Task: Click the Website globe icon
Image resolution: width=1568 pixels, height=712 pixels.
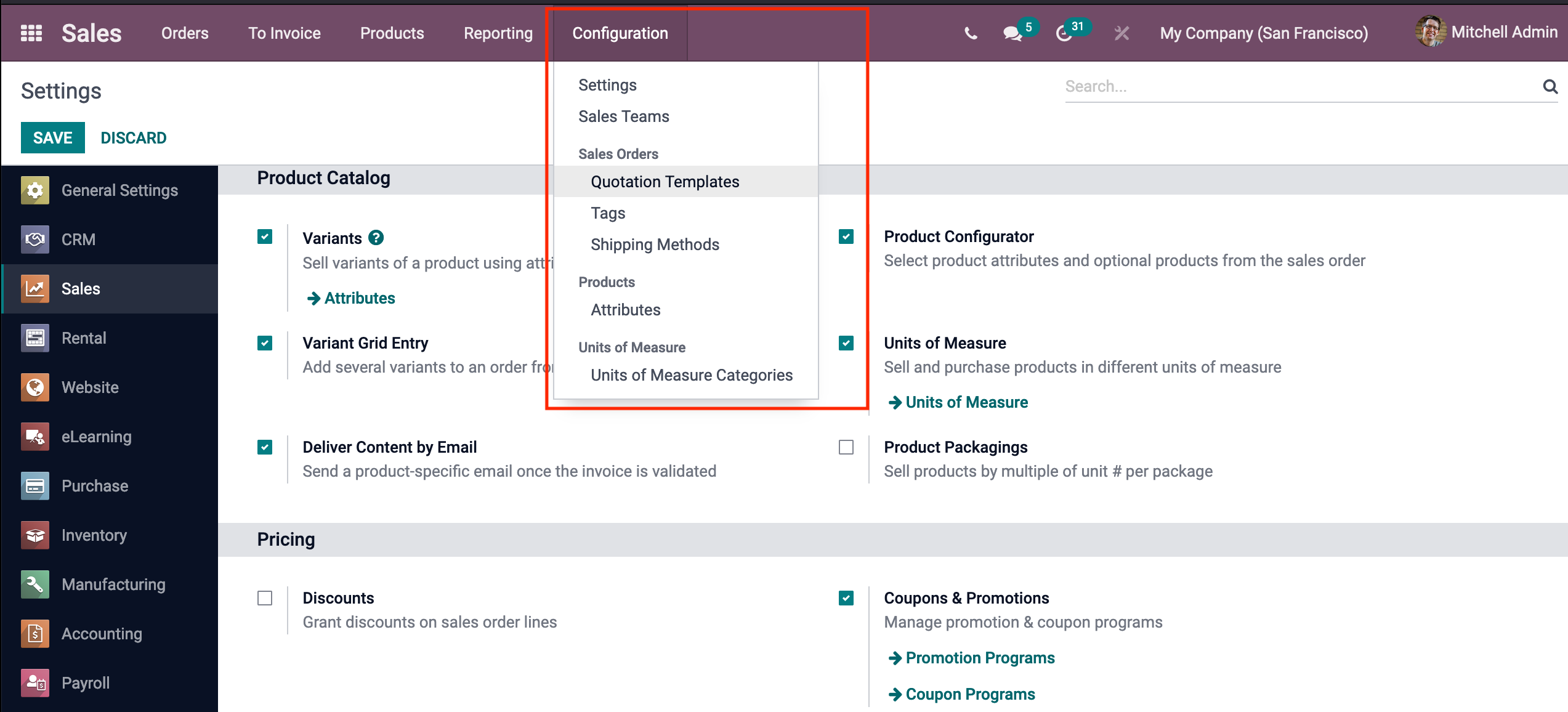Action: [x=35, y=387]
